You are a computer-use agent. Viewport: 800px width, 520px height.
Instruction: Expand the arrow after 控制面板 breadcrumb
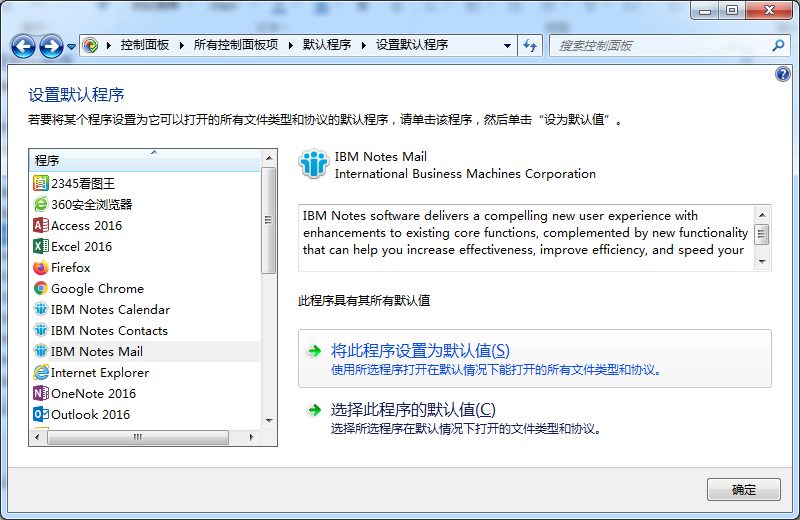pyautogui.click(x=182, y=45)
